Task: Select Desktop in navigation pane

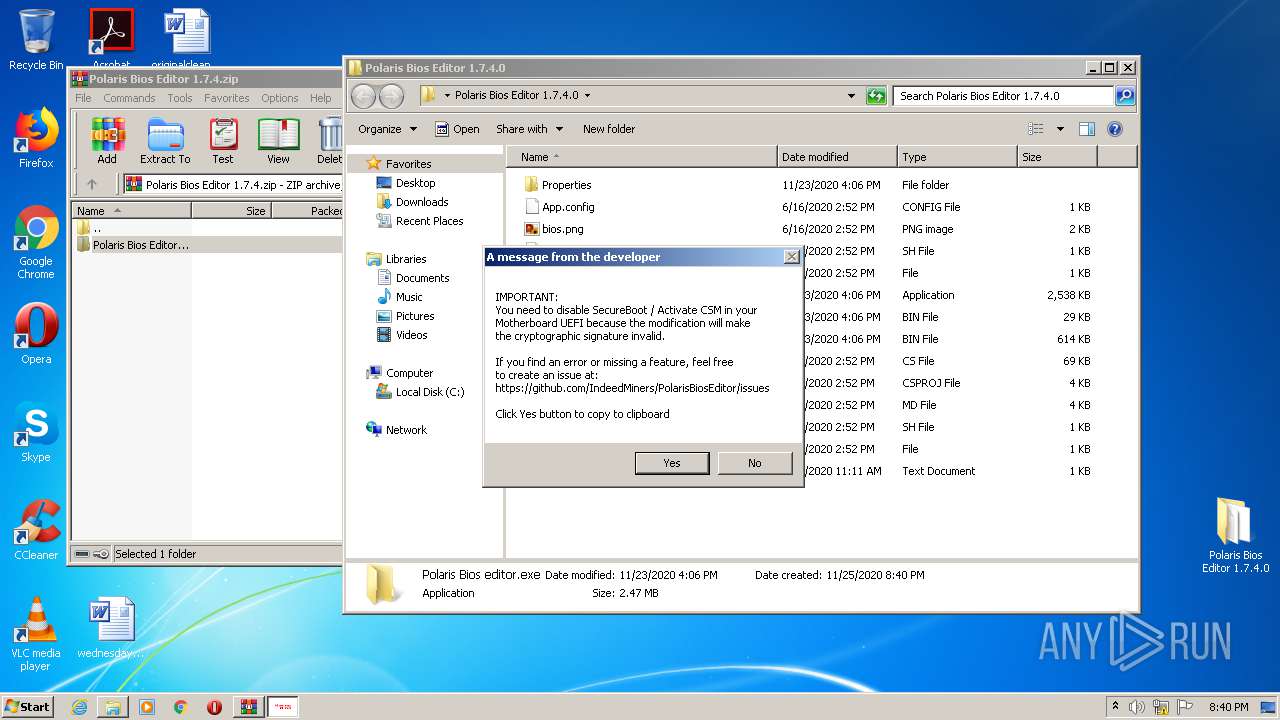Action: tap(415, 183)
